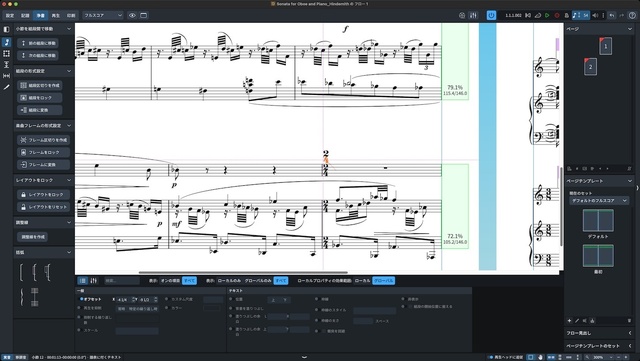Click the フレームをロック button
Viewport: 640px width, 361px height.
tap(43, 152)
